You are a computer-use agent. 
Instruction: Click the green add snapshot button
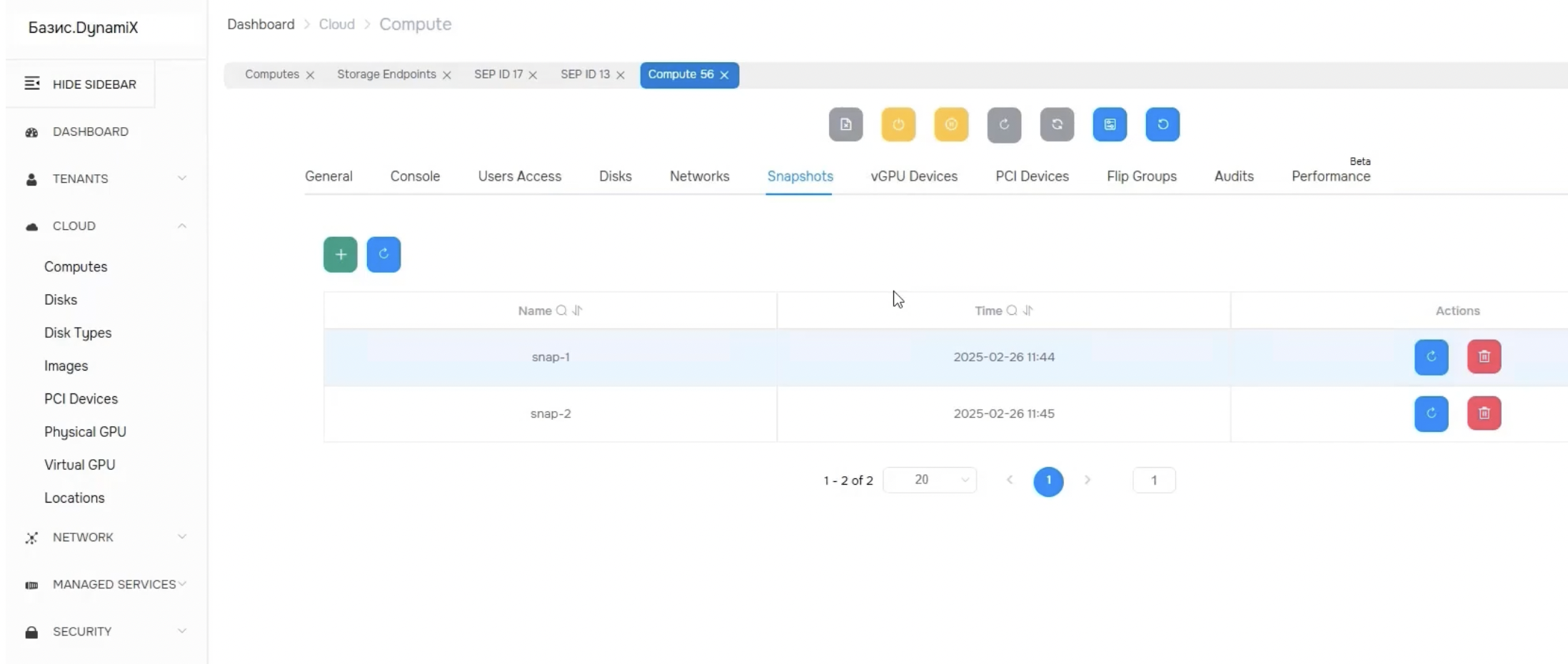(x=340, y=255)
